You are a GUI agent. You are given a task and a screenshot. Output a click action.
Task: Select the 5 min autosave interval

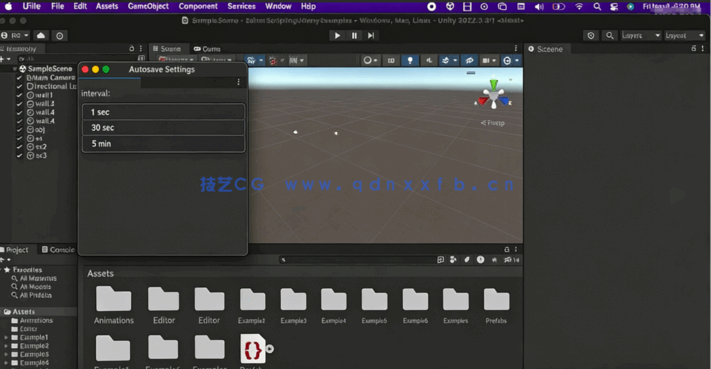click(x=163, y=144)
